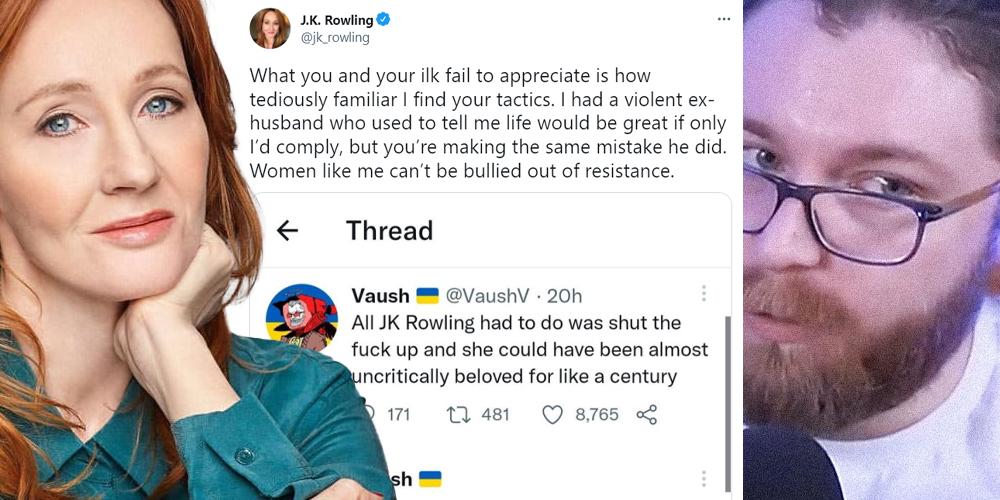This screenshot has width=1000, height=500.
Task: Click J.K. Rowling's blue verified badge
Action: [382, 20]
